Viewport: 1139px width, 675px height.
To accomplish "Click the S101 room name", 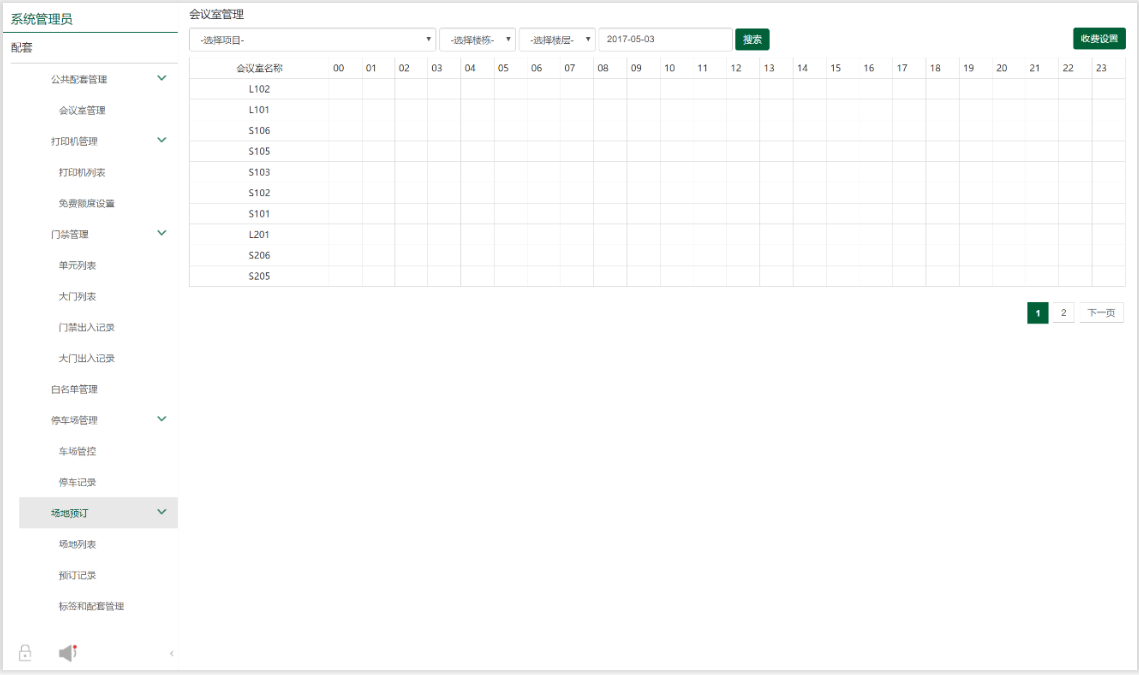I will tap(259, 214).
